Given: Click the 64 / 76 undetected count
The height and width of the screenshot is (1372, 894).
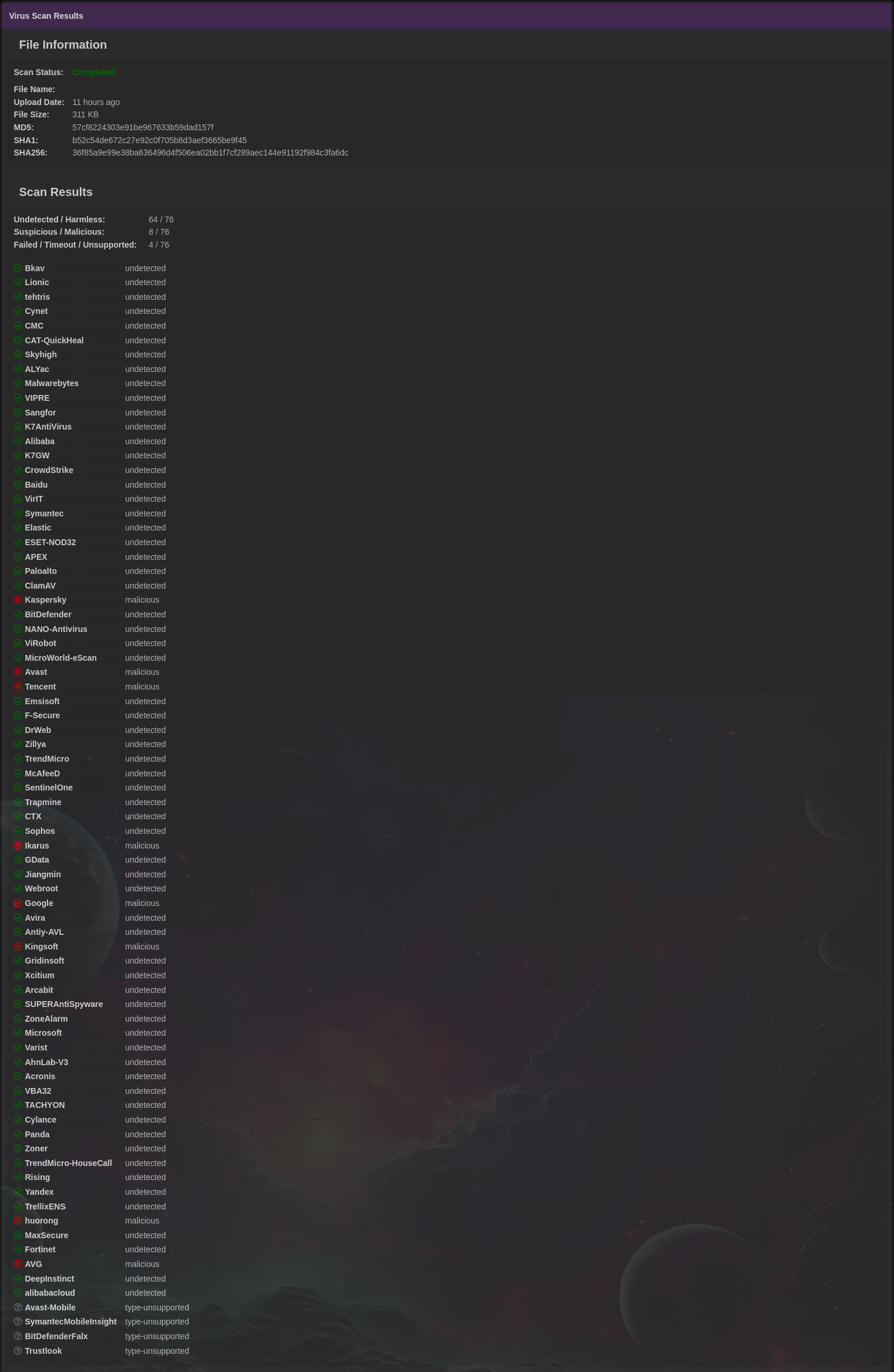Looking at the screenshot, I should coord(161,219).
